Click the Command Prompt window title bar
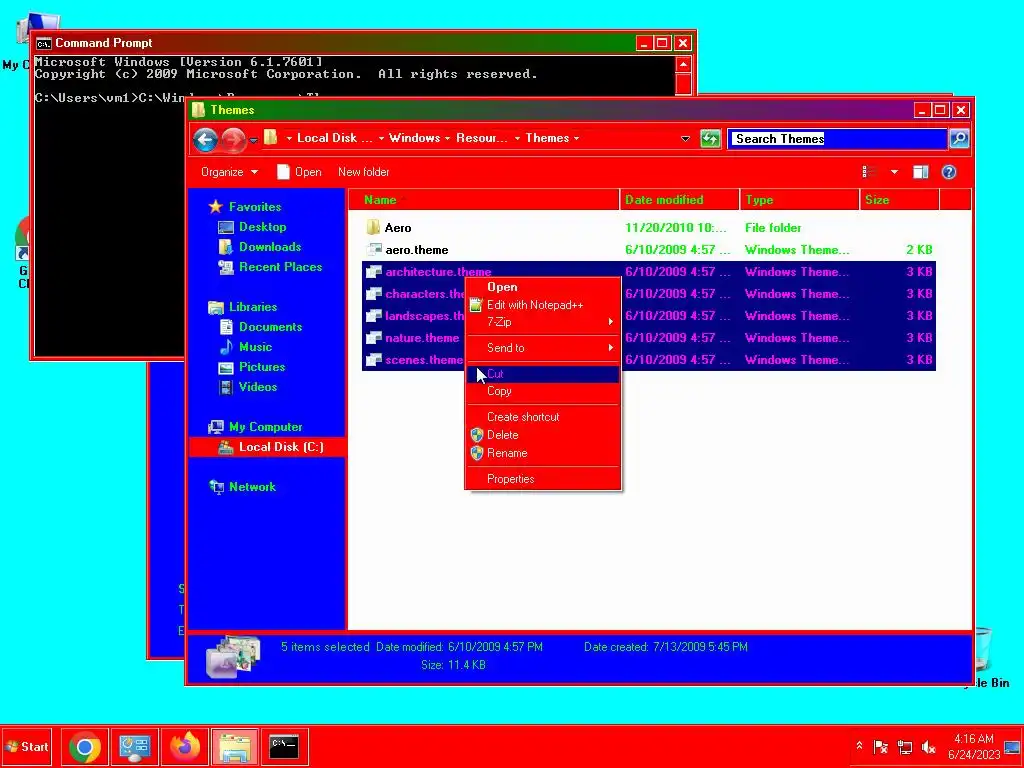Viewport: 1024px width, 768px height. point(333,43)
